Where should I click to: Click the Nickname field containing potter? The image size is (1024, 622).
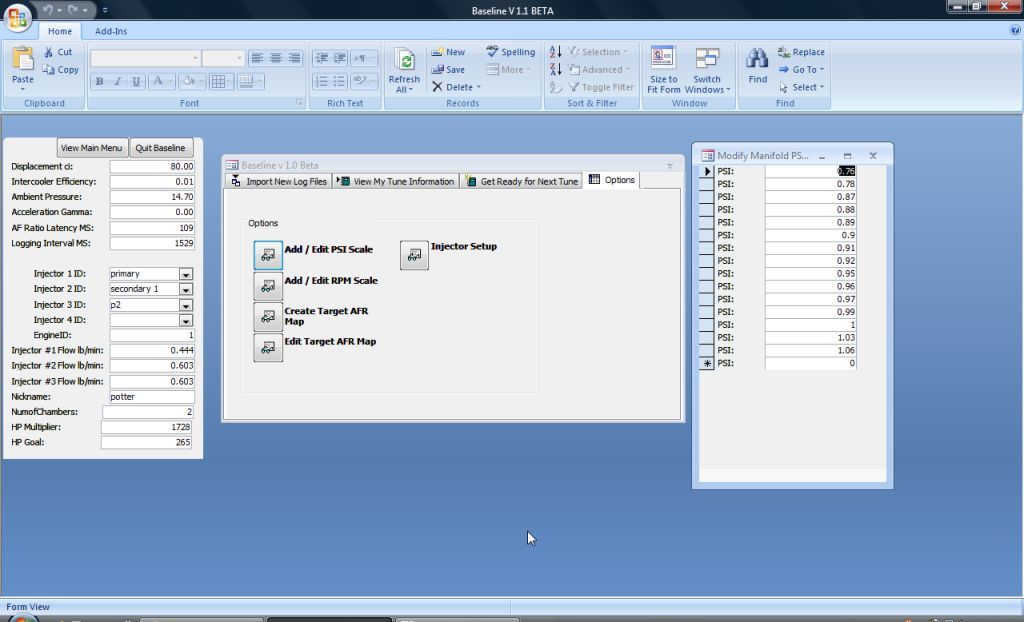coord(151,397)
